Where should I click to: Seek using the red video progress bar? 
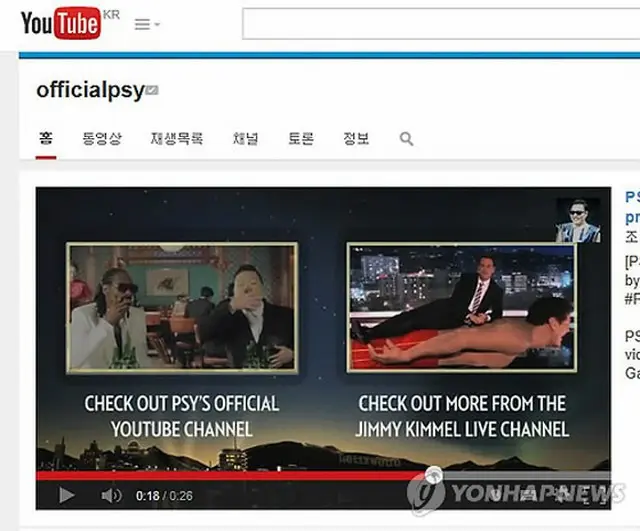(x=323, y=475)
